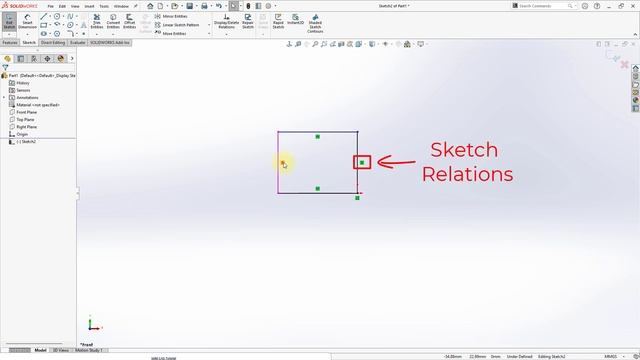Expand Linear Sketch Pattern dropdown arrow

(x=209, y=25)
